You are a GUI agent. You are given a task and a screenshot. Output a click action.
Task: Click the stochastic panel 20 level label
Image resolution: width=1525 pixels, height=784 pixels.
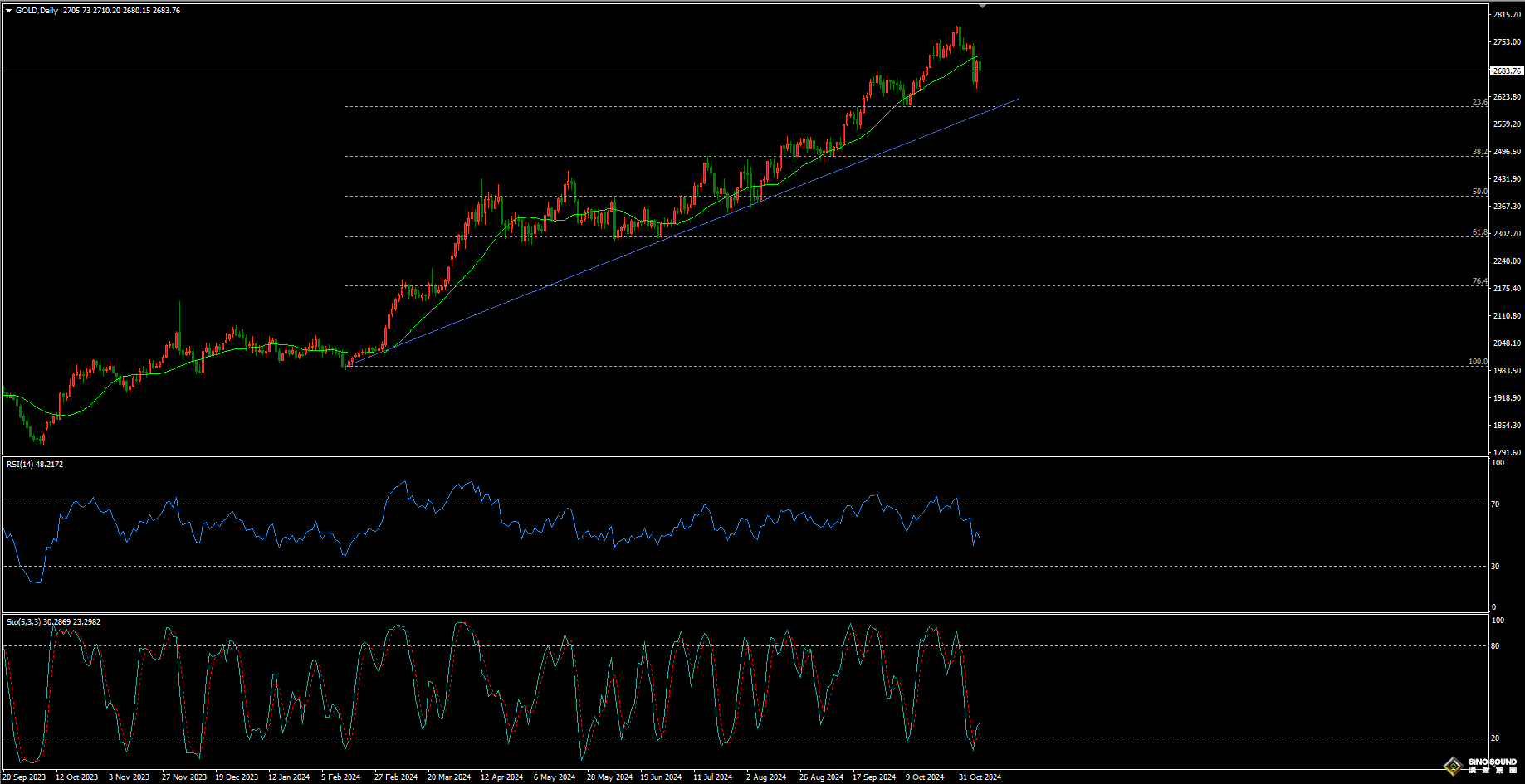(1495, 738)
